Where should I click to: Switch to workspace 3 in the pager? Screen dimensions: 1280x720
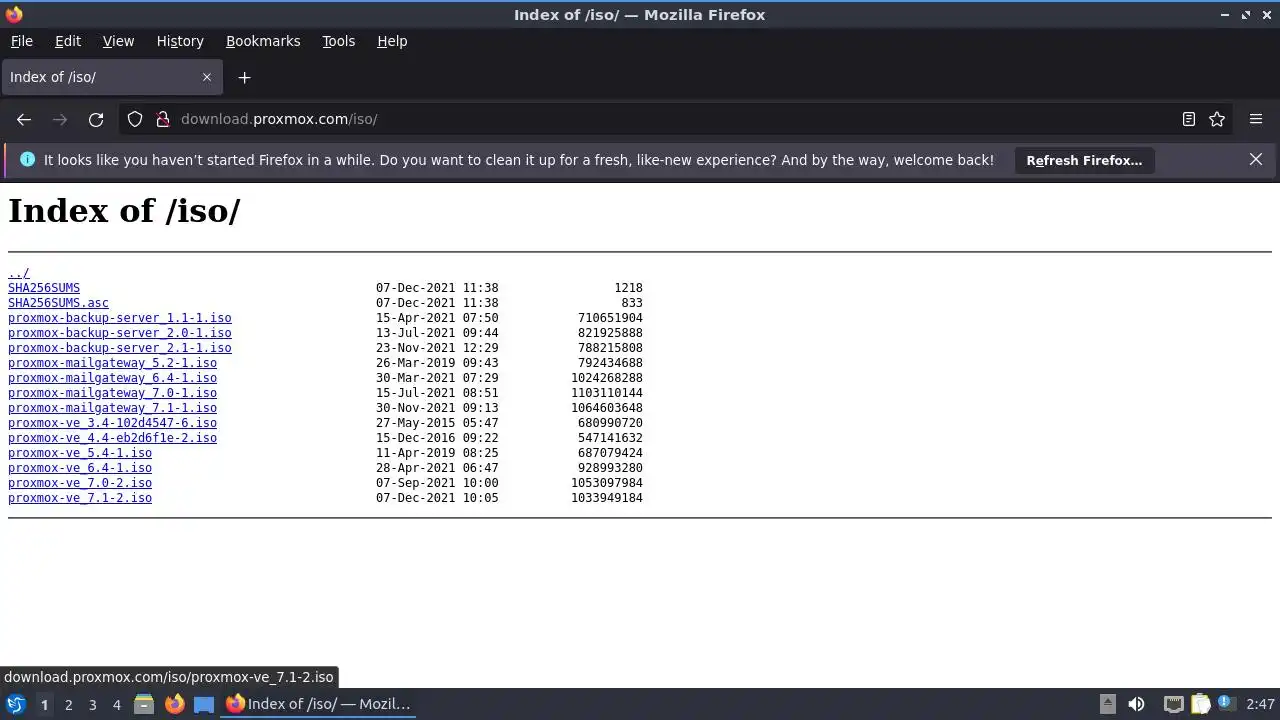tap(92, 705)
